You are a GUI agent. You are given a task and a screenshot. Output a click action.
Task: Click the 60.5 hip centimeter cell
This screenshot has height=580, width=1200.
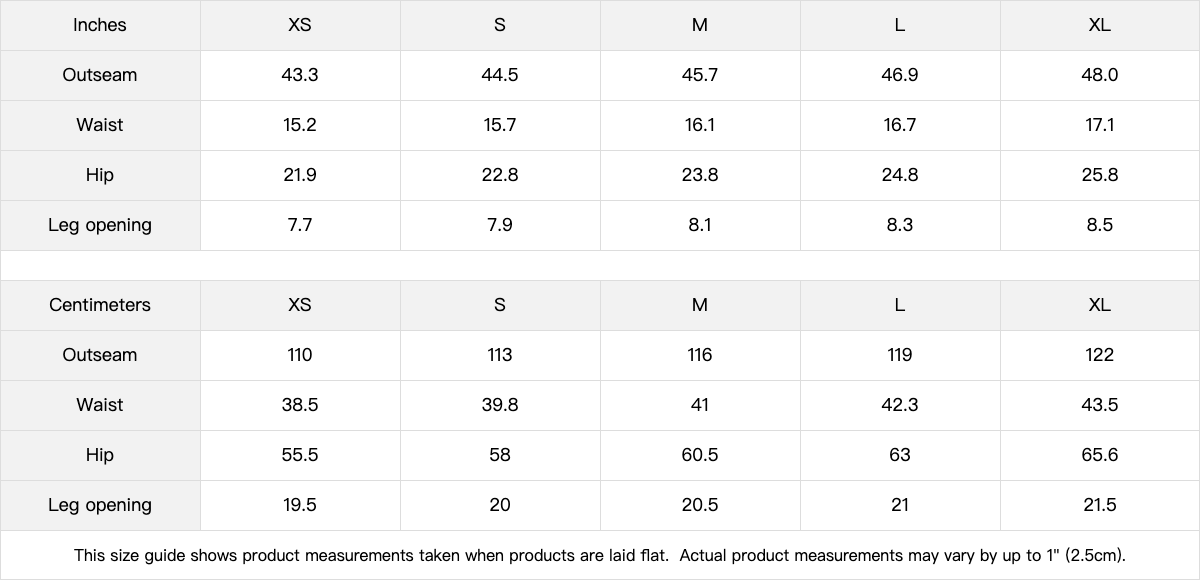click(x=700, y=455)
